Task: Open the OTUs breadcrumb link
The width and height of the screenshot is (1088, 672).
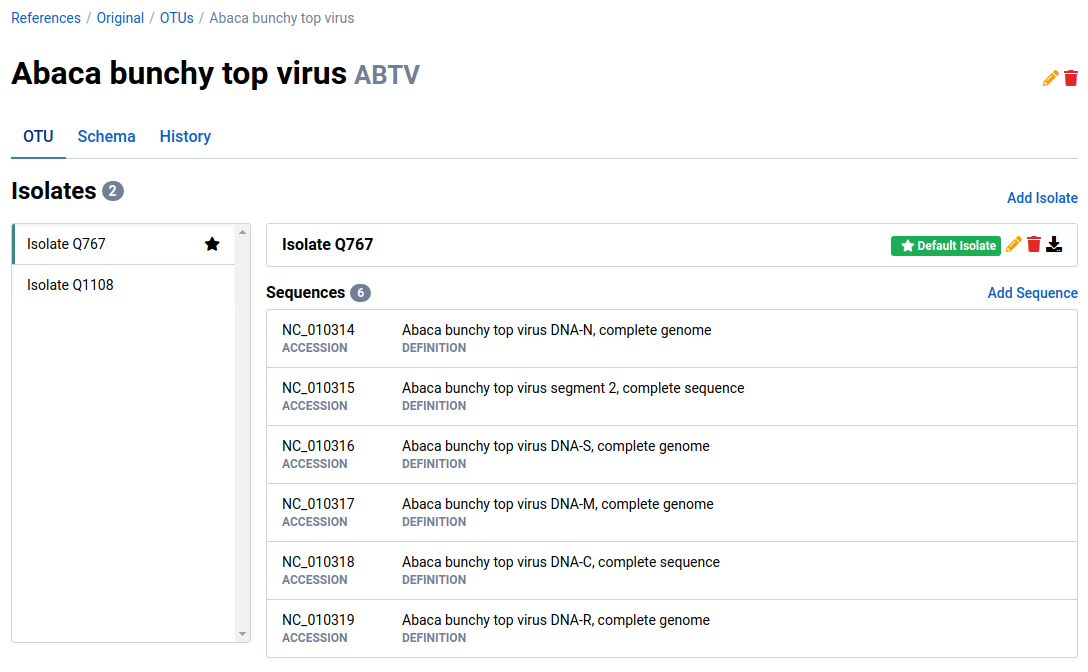Action: tap(176, 17)
